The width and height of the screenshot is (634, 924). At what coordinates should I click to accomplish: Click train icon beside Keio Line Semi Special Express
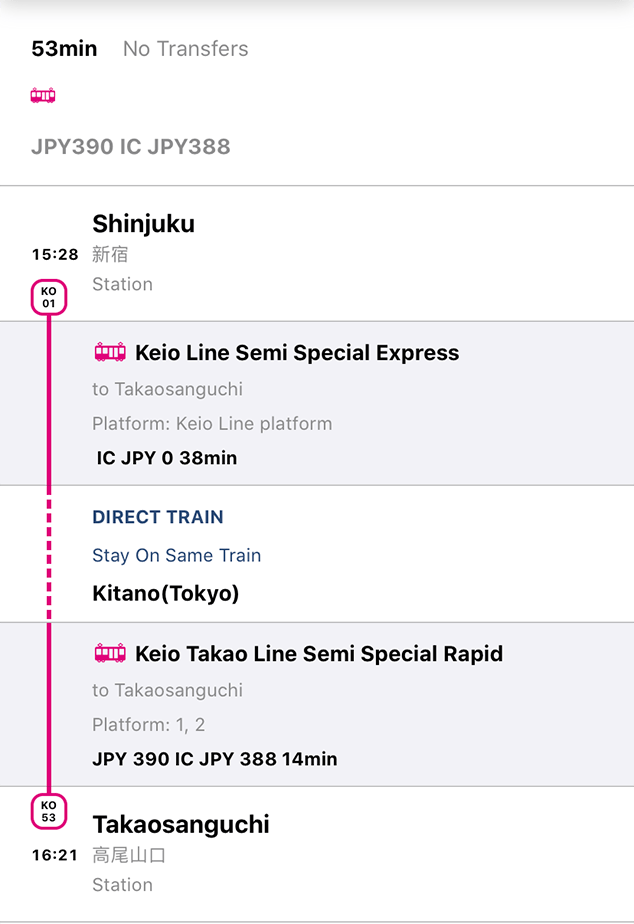pyautogui.click(x=110, y=352)
